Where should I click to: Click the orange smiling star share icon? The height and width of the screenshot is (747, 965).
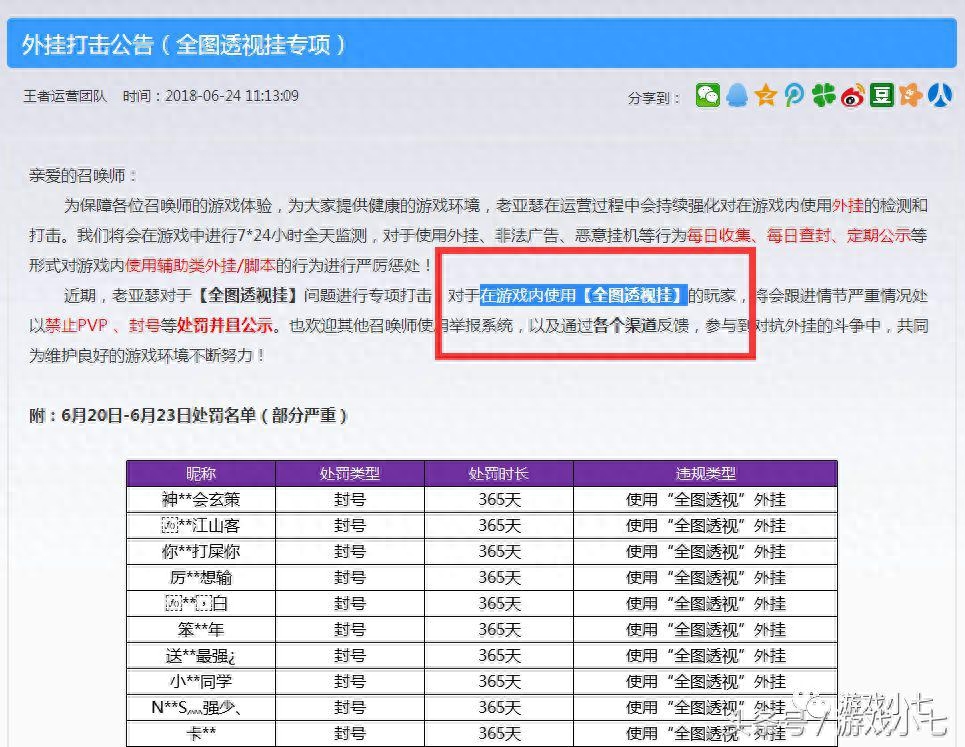coord(910,96)
